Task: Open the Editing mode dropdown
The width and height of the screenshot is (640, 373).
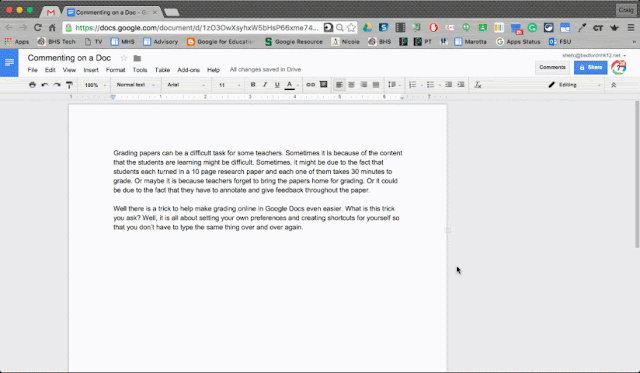Action: point(575,84)
